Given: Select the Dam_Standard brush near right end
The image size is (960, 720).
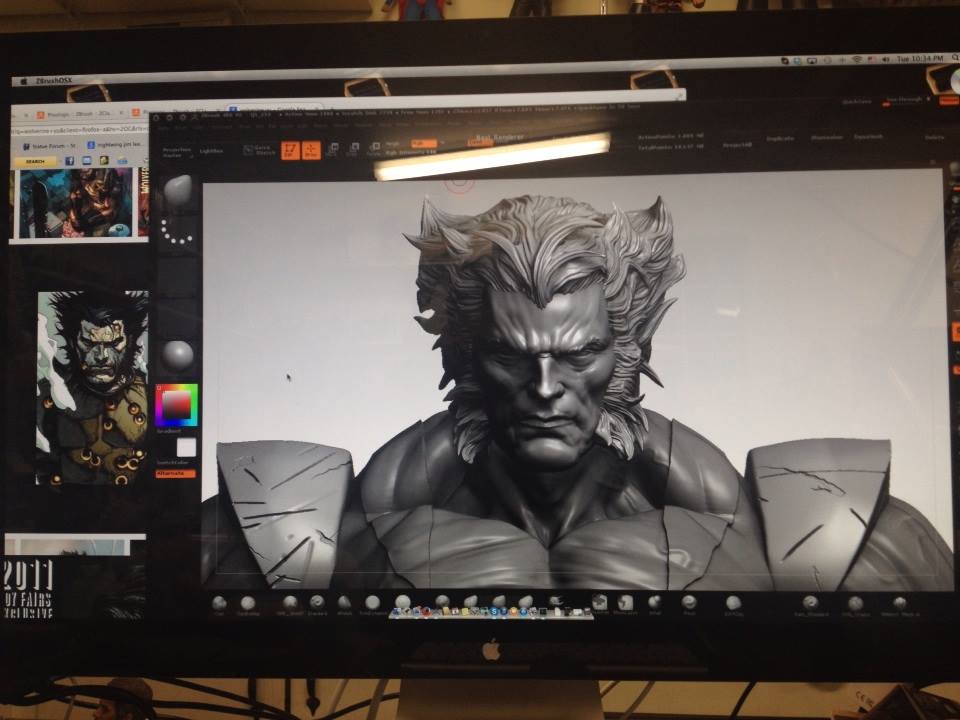Looking at the screenshot, I should point(811,606).
